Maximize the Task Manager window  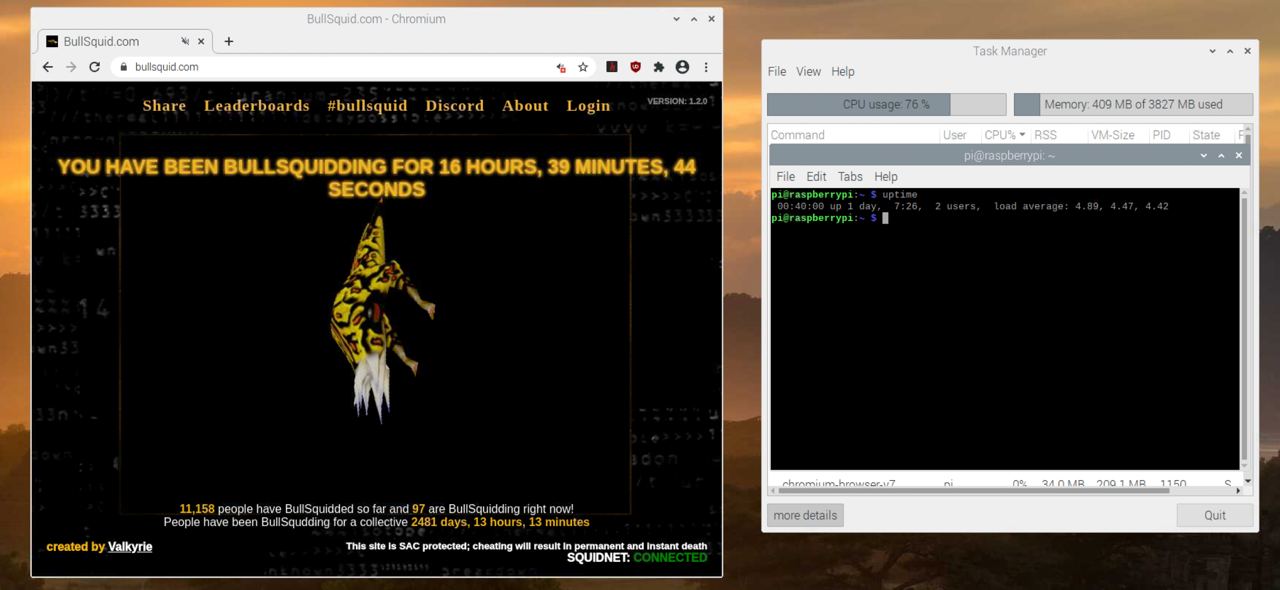pyautogui.click(x=1230, y=51)
